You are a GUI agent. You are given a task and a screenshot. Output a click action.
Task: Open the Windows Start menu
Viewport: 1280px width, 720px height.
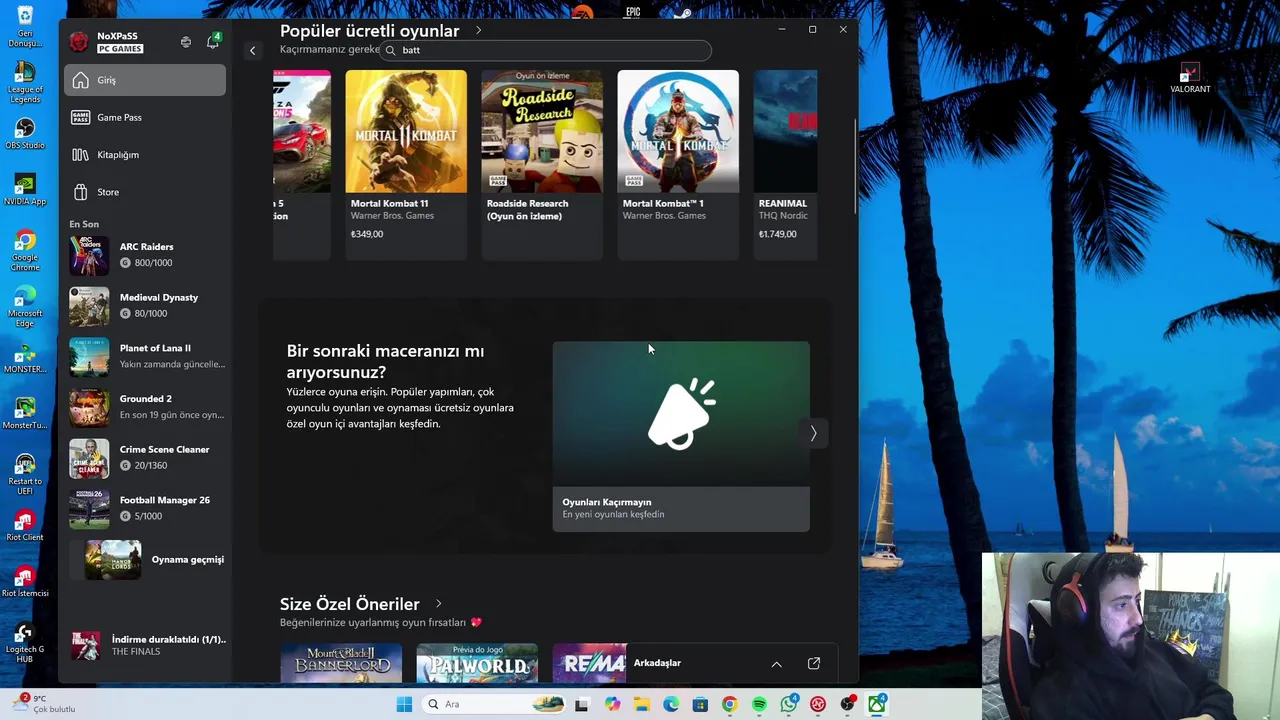point(404,704)
